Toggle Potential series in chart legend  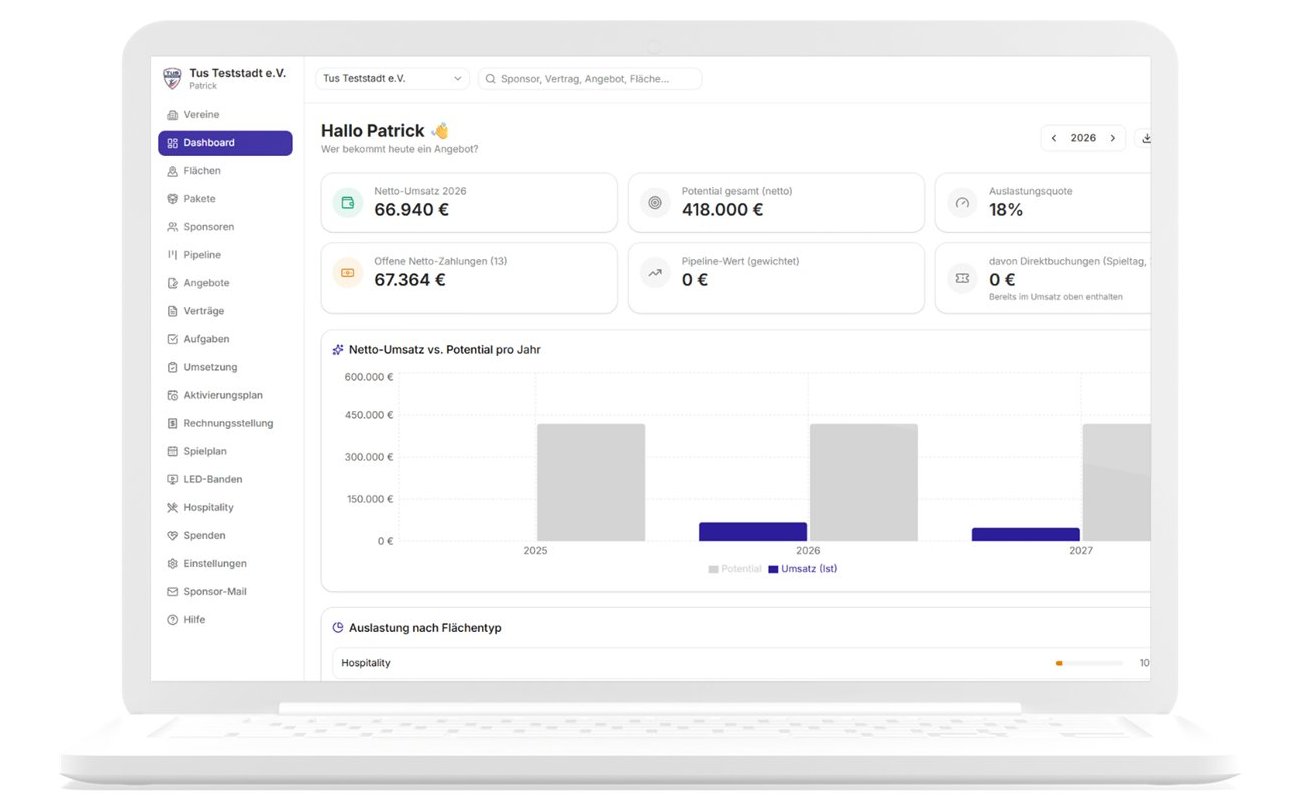coord(735,569)
